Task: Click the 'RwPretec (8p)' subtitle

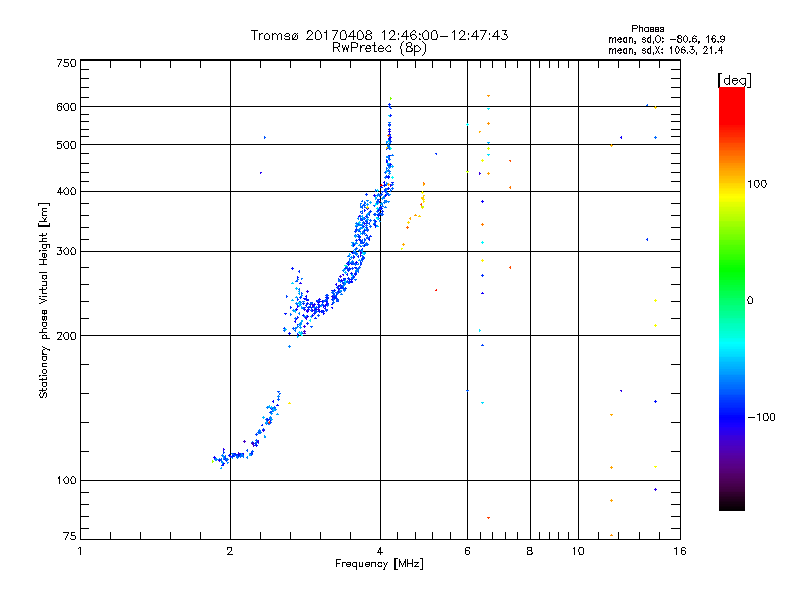Action: (379, 48)
